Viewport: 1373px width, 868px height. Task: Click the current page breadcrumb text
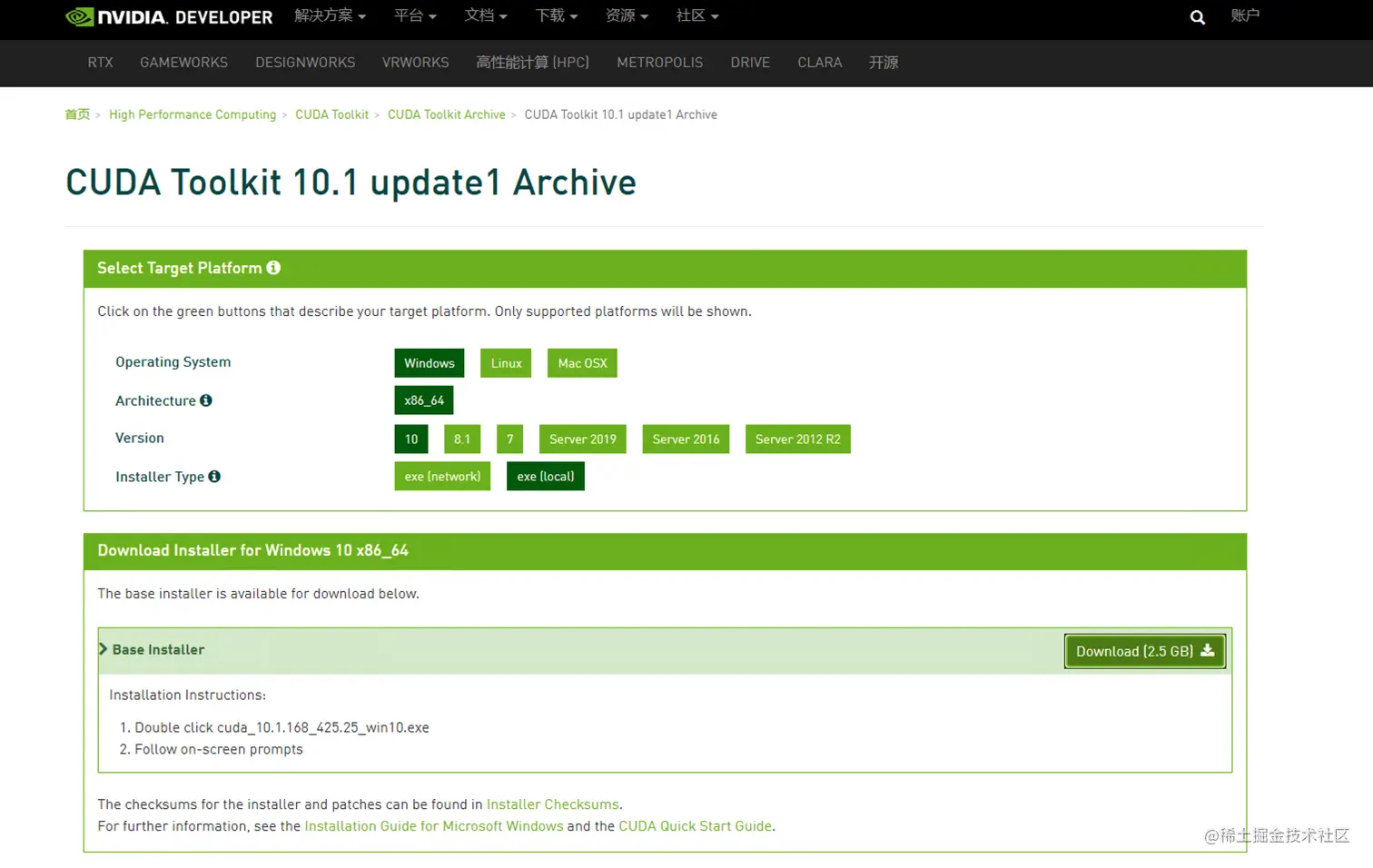click(621, 114)
